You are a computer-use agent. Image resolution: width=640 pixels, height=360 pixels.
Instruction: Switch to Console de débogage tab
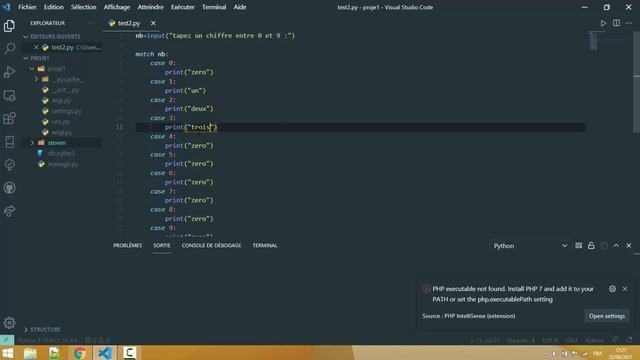click(x=211, y=245)
